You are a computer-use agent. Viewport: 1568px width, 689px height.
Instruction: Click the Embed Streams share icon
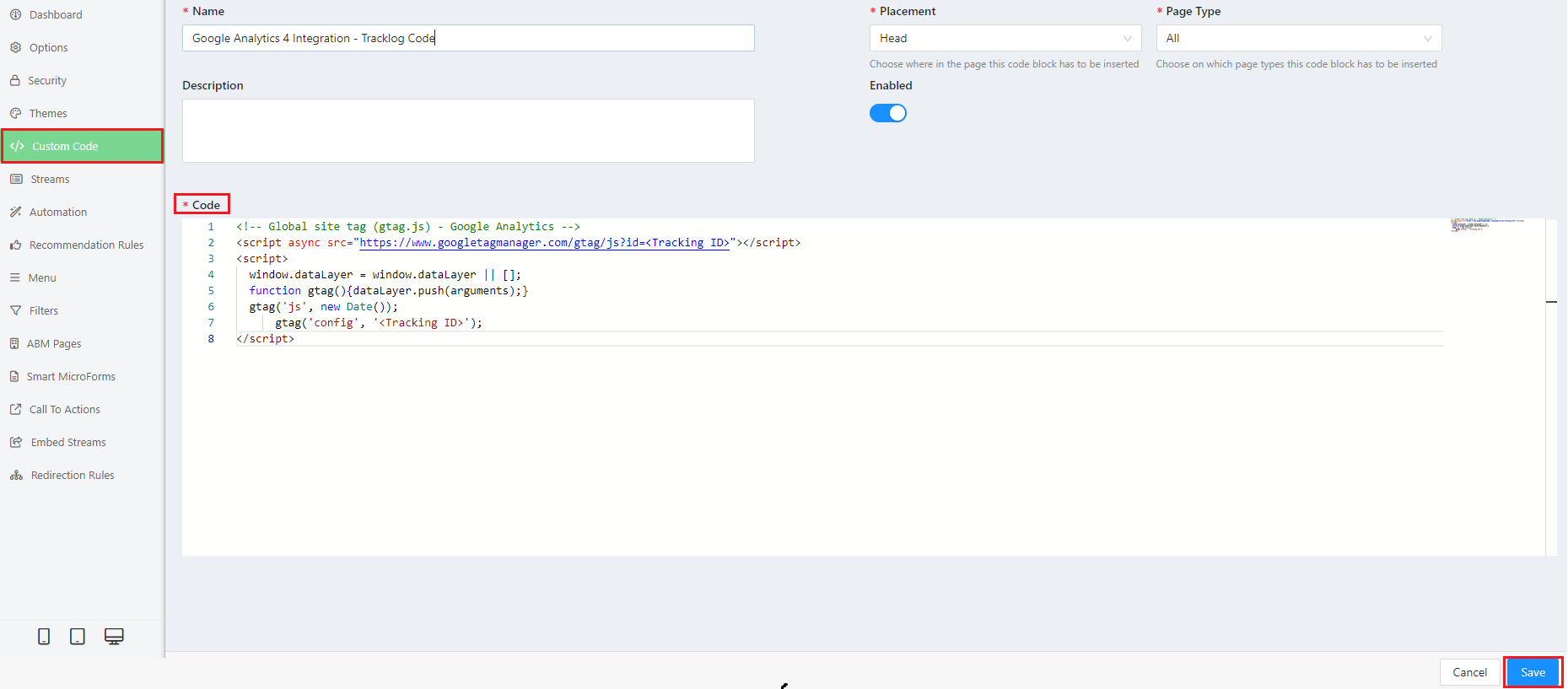pos(16,442)
